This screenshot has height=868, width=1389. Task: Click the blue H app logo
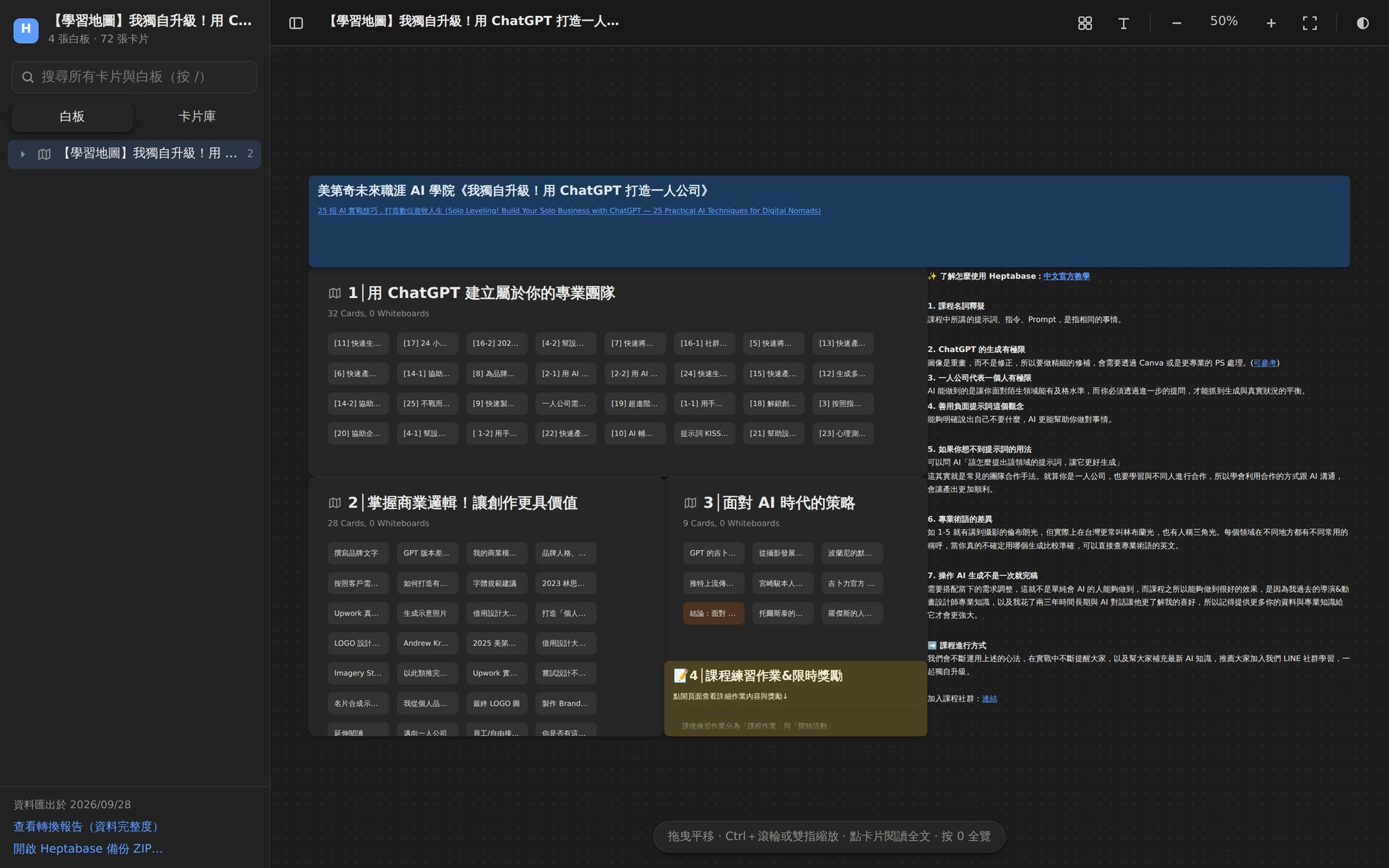click(26, 29)
